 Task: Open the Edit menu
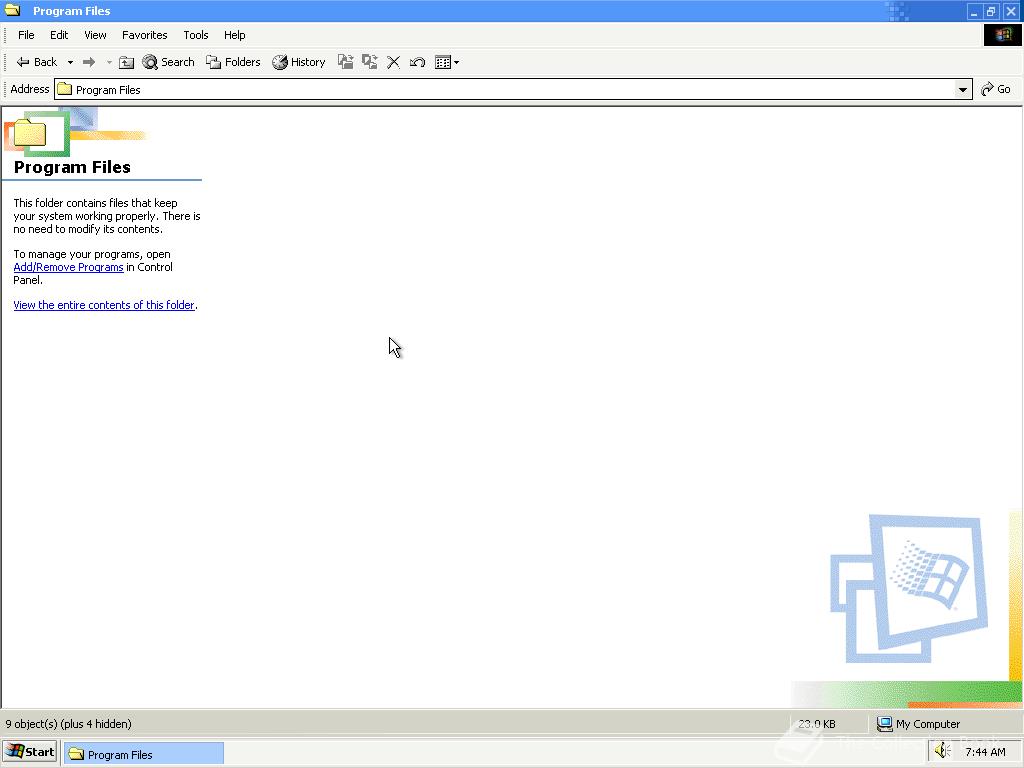pos(59,35)
